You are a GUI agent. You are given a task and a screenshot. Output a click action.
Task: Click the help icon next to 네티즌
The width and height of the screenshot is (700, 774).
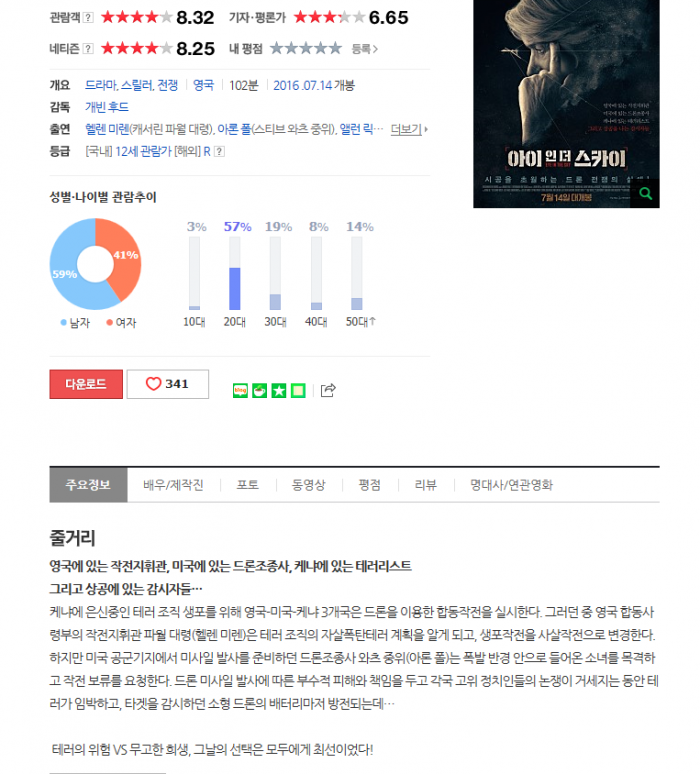click(x=88, y=48)
